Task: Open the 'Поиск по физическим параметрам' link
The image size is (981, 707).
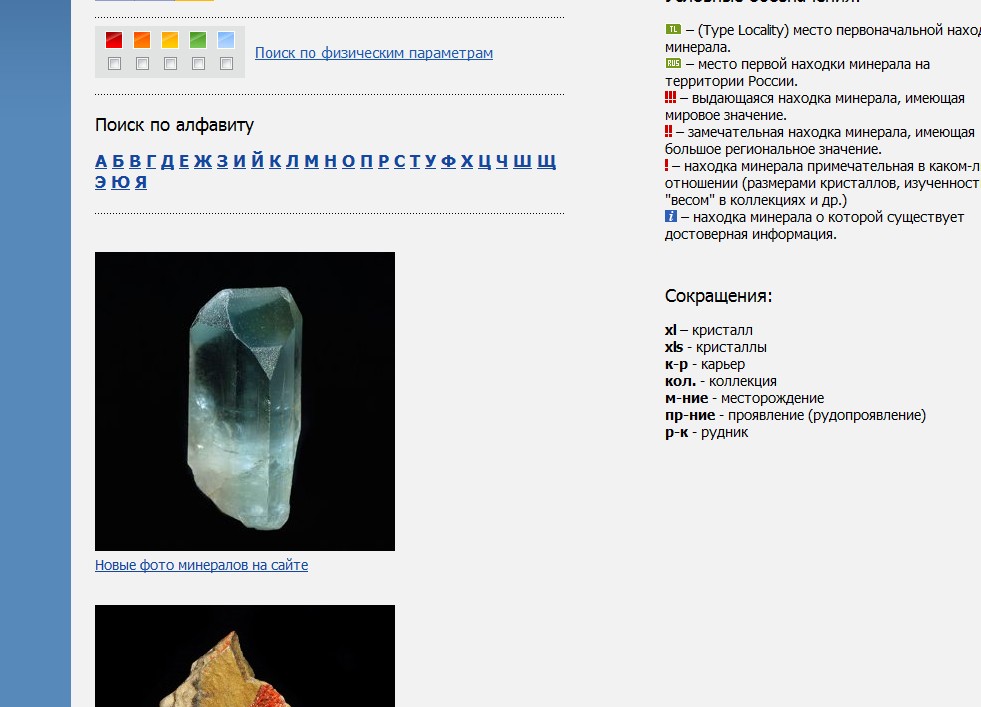Action: click(x=374, y=53)
